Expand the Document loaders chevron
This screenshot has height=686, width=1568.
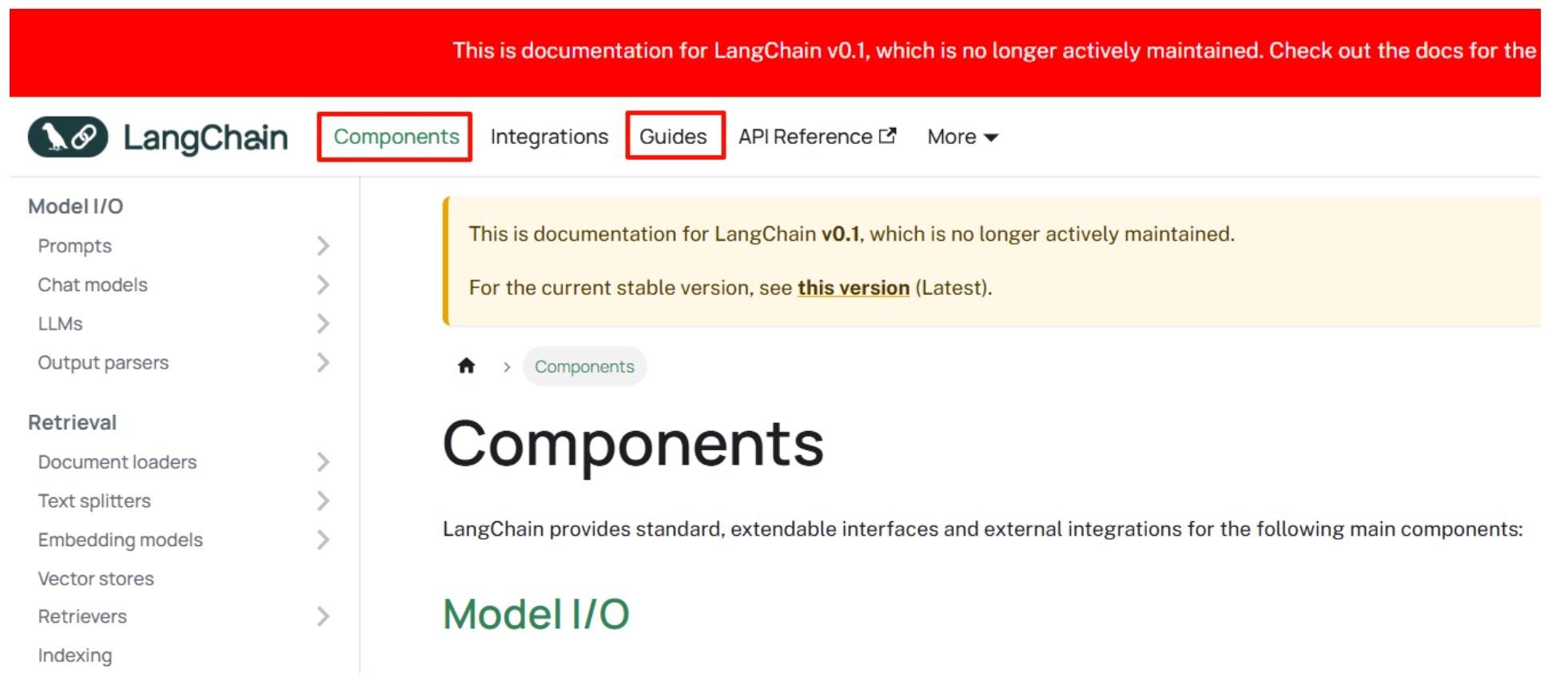pos(323,462)
